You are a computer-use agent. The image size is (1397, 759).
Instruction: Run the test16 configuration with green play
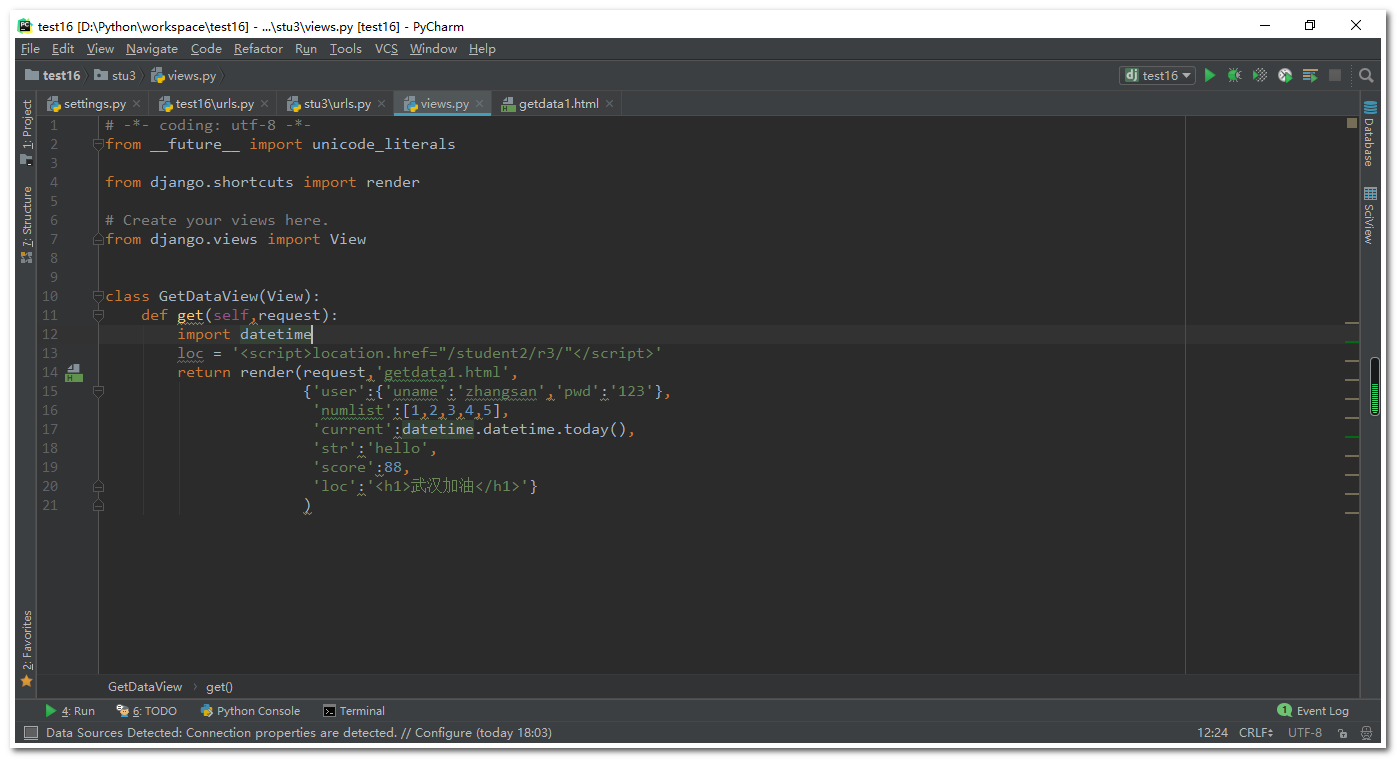point(1210,75)
